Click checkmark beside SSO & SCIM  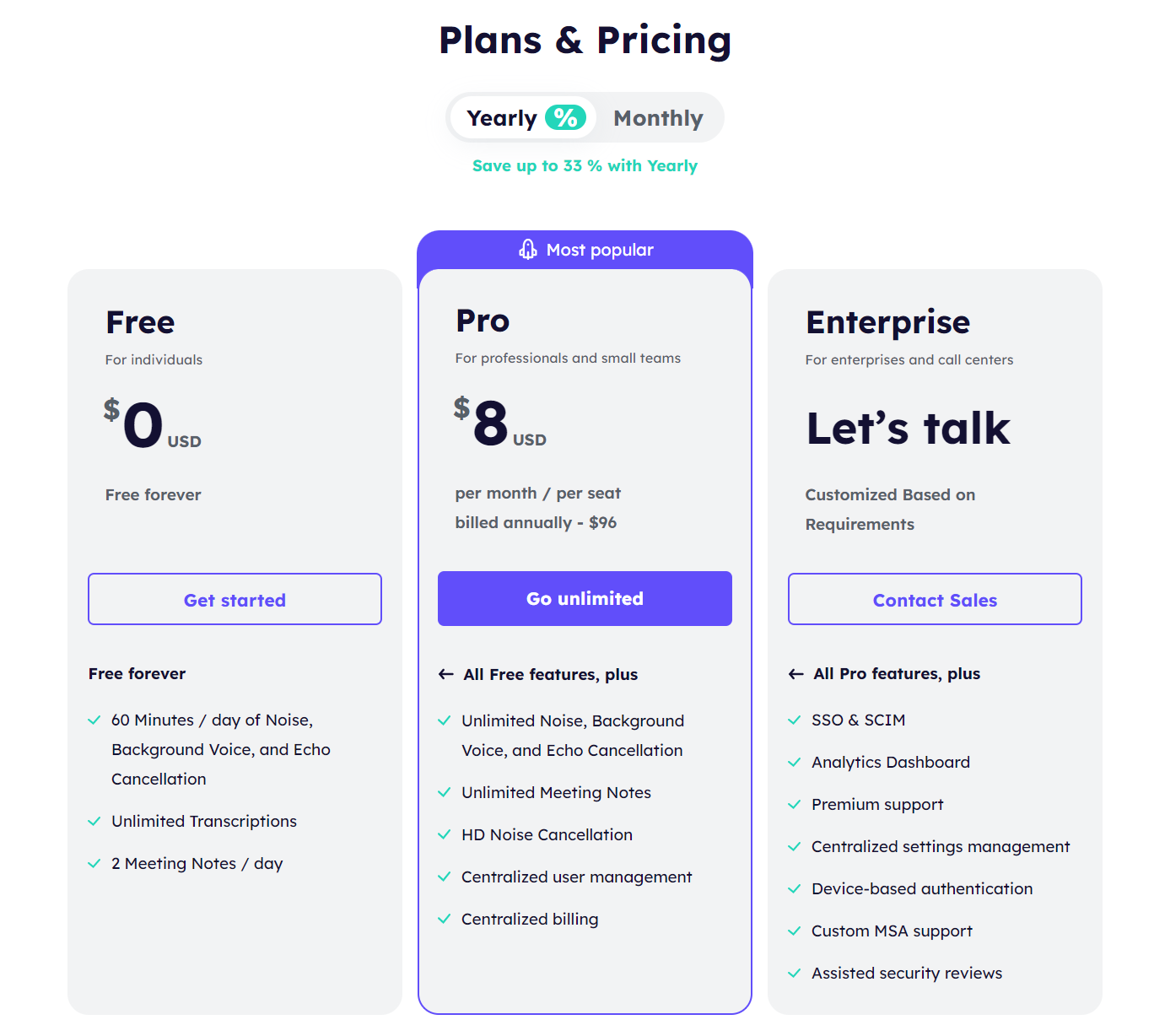click(x=794, y=720)
